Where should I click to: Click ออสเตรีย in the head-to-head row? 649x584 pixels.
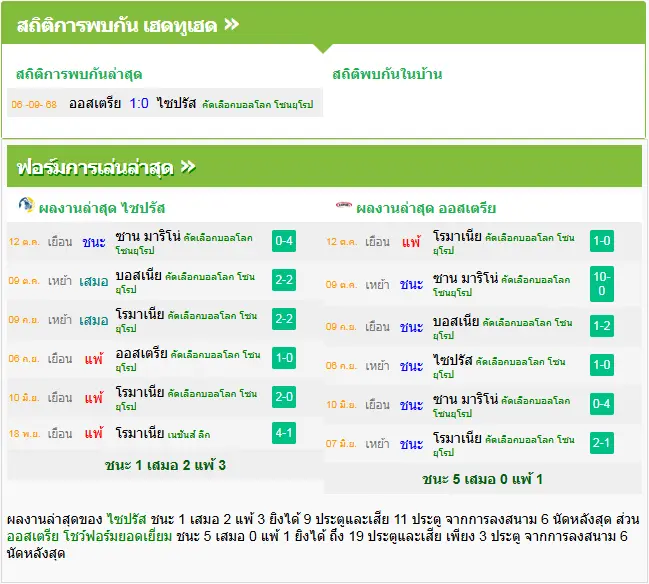tap(95, 103)
